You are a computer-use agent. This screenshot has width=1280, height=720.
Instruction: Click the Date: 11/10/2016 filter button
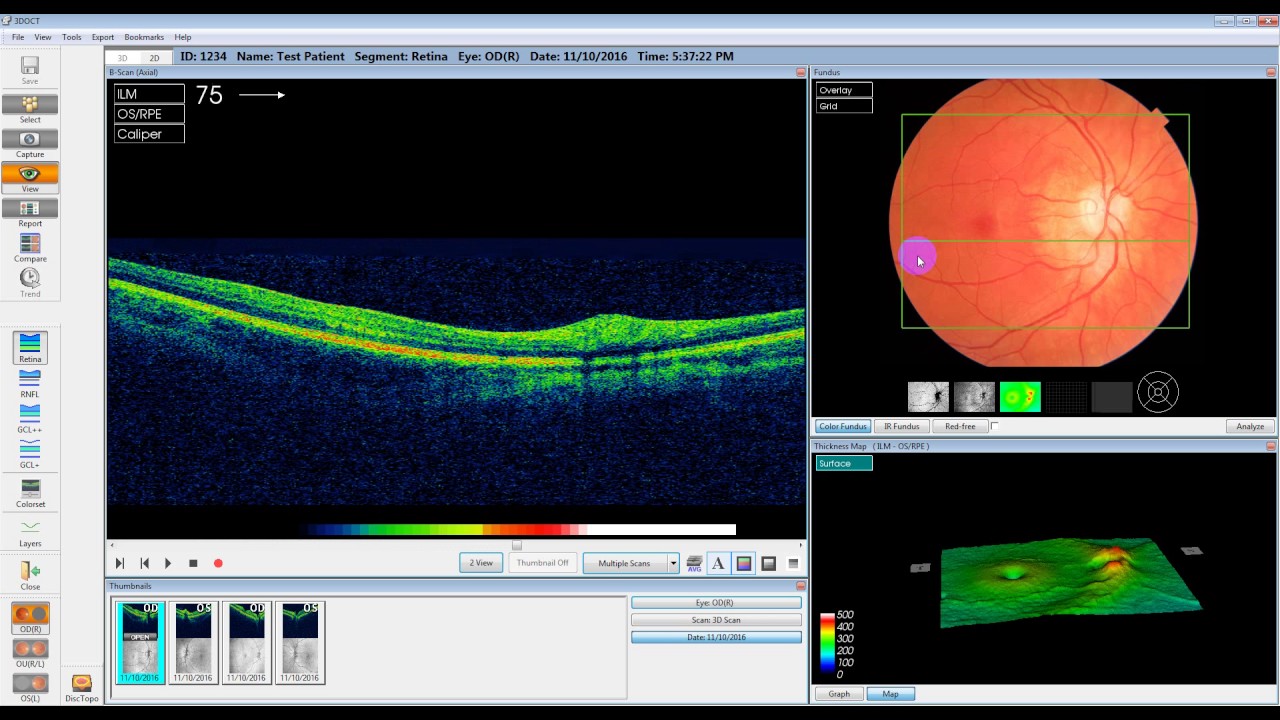point(716,637)
